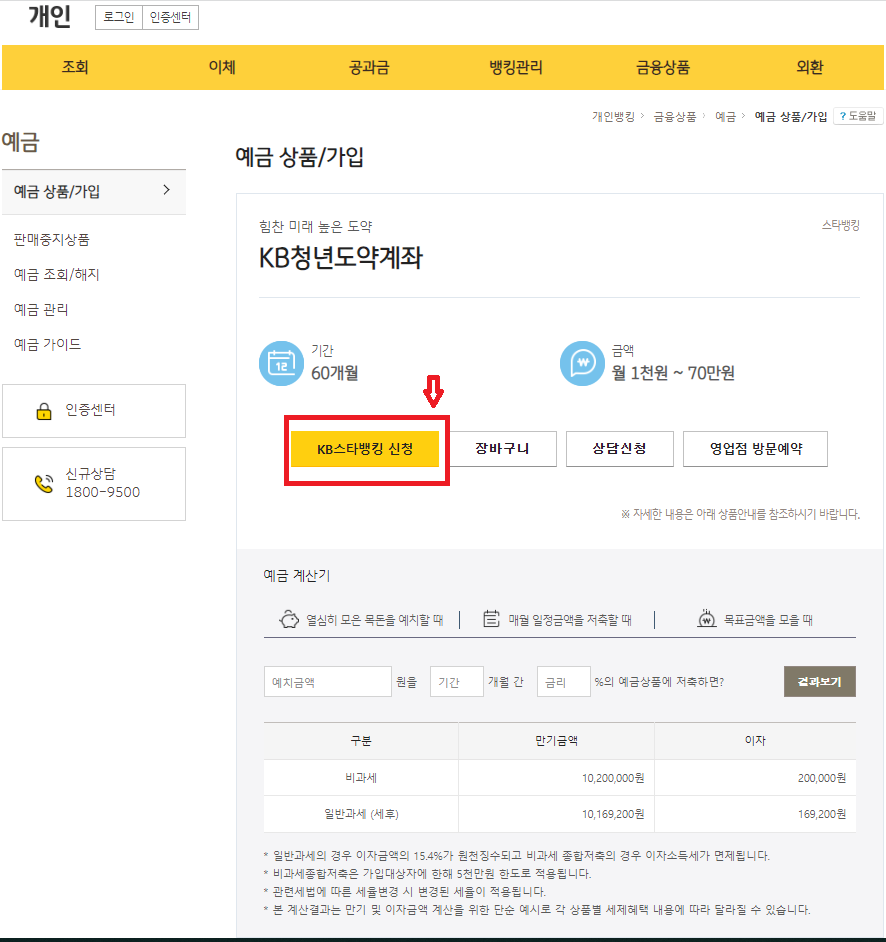Click the piggy bank icon for 열심히 모은 목돈 예치
886x942 pixels.
pyautogui.click(x=288, y=620)
